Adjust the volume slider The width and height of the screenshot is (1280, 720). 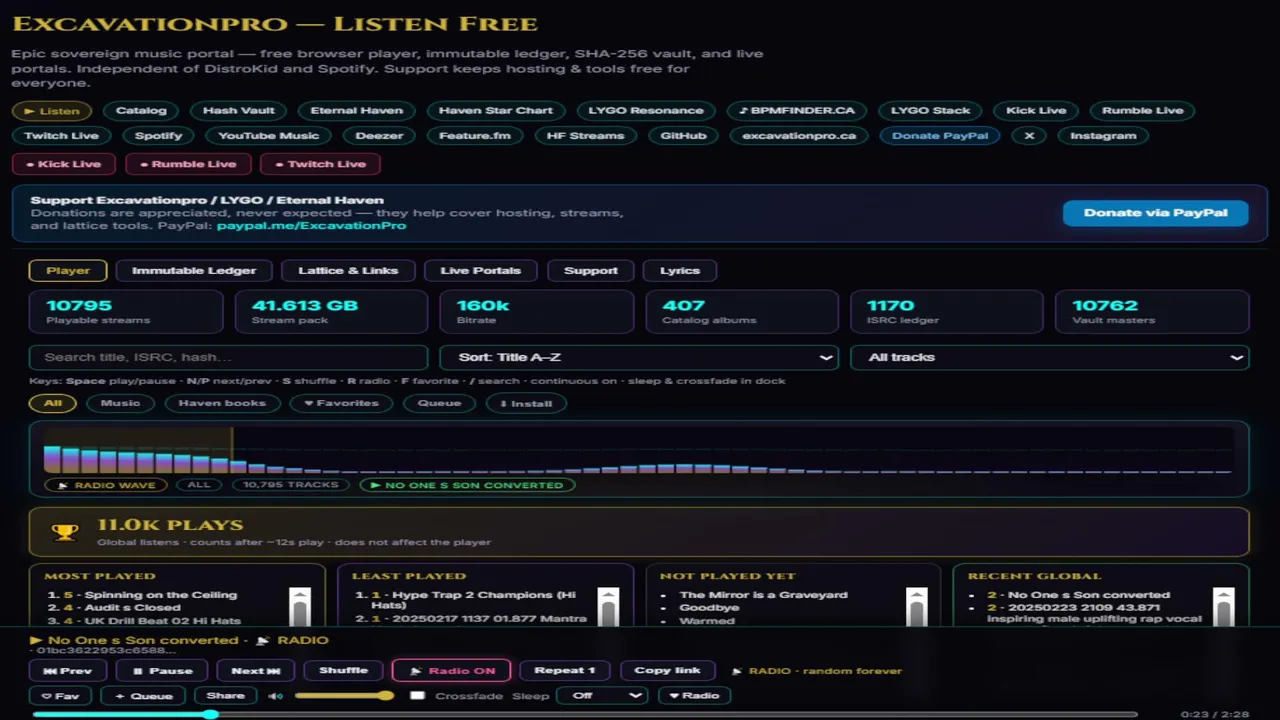coord(344,696)
